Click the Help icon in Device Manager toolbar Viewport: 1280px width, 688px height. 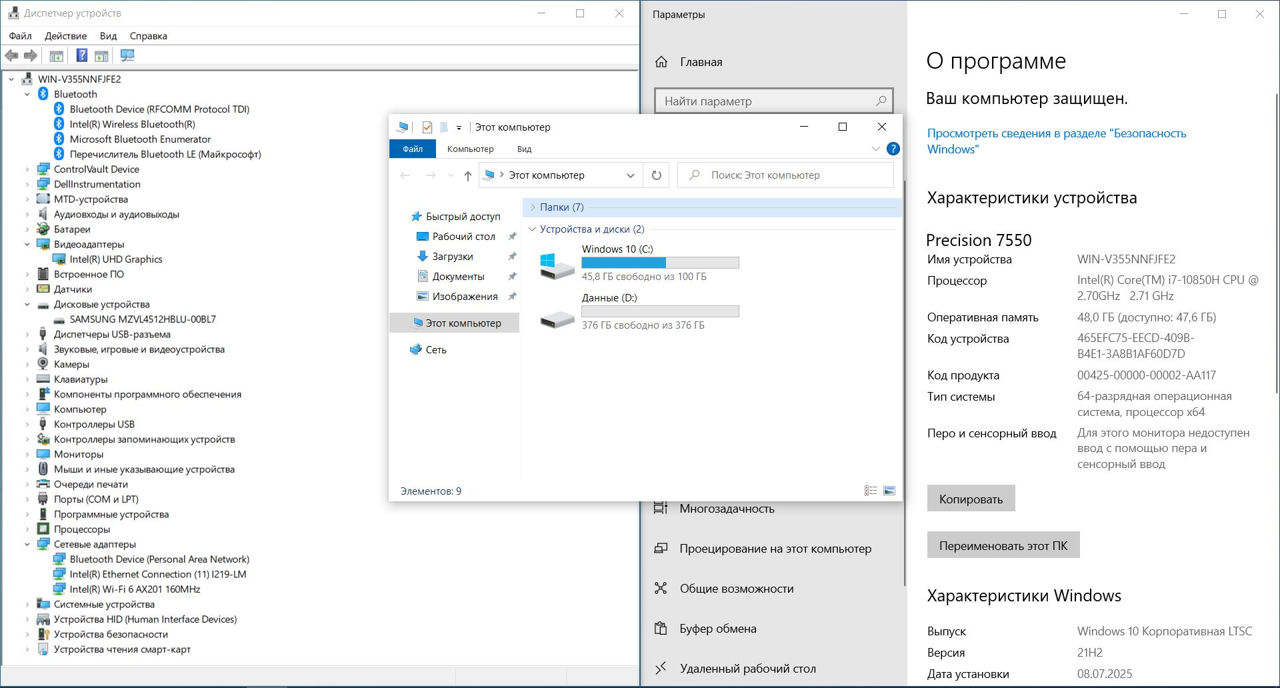pyautogui.click(x=82, y=56)
